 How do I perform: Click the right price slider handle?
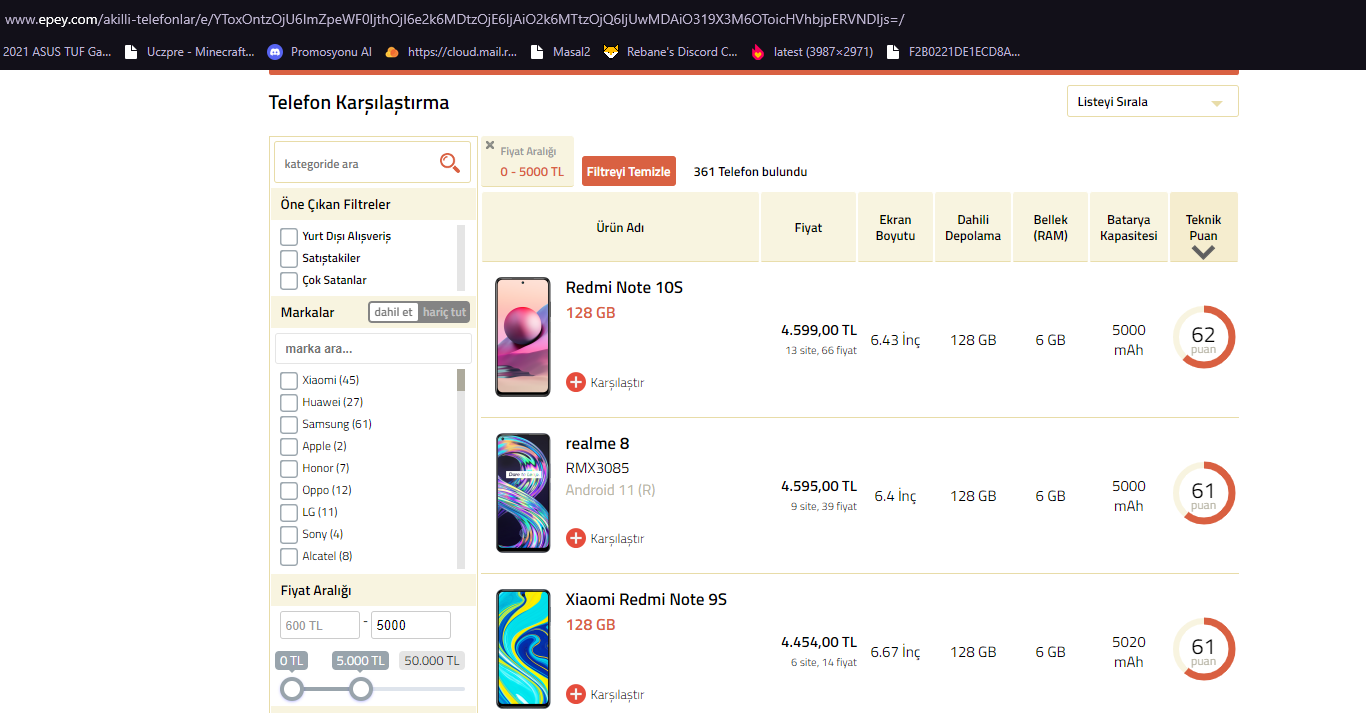point(361,689)
